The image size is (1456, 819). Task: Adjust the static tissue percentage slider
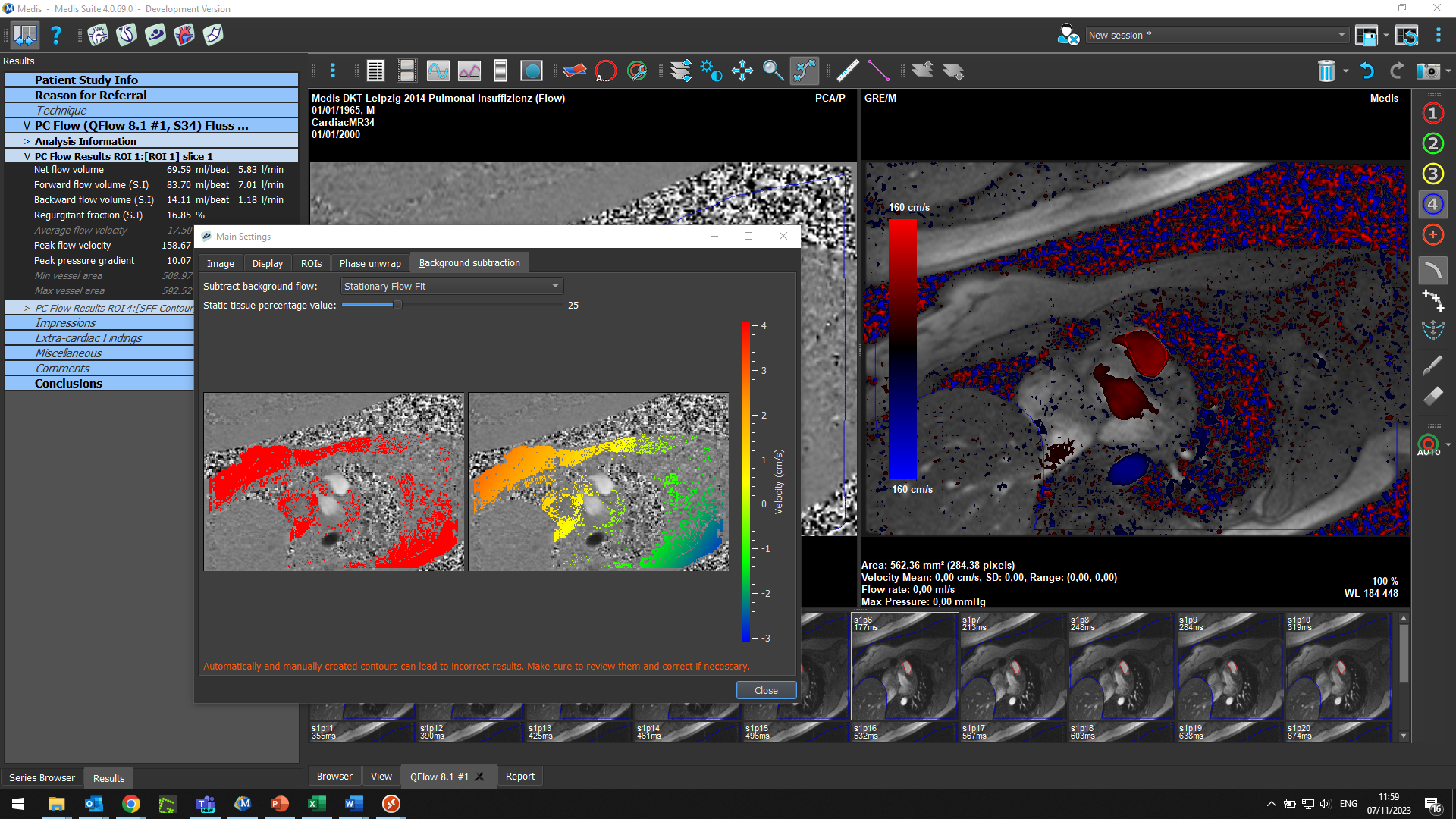pos(397,305)
